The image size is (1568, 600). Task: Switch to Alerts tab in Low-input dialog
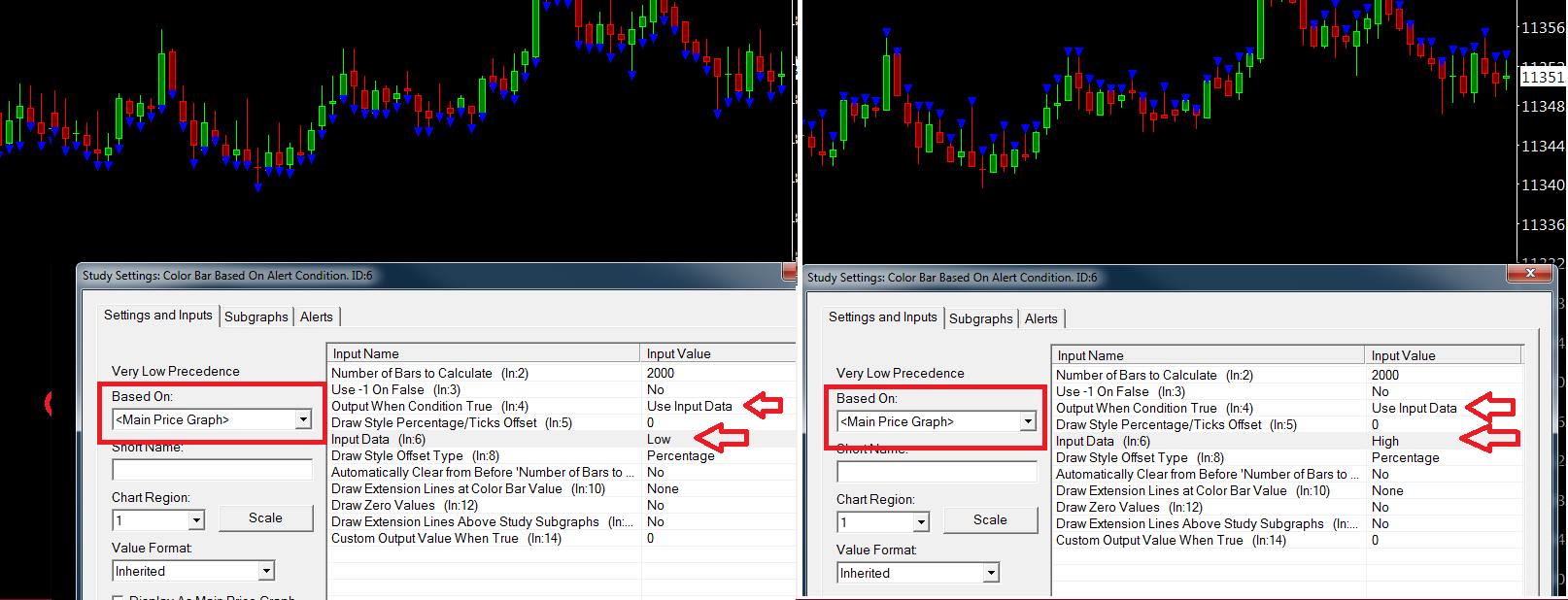click(x=317, y=317)
